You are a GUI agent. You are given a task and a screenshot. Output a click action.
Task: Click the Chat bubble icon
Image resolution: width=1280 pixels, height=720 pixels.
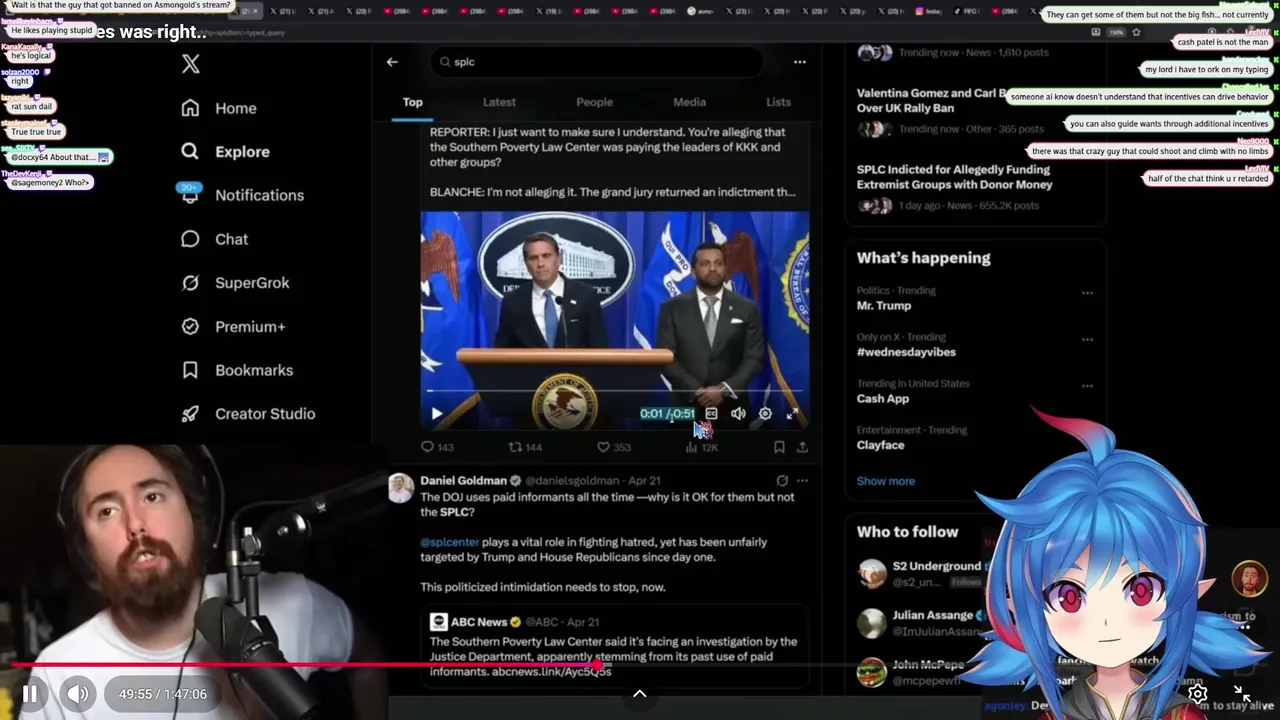point(190,239)
